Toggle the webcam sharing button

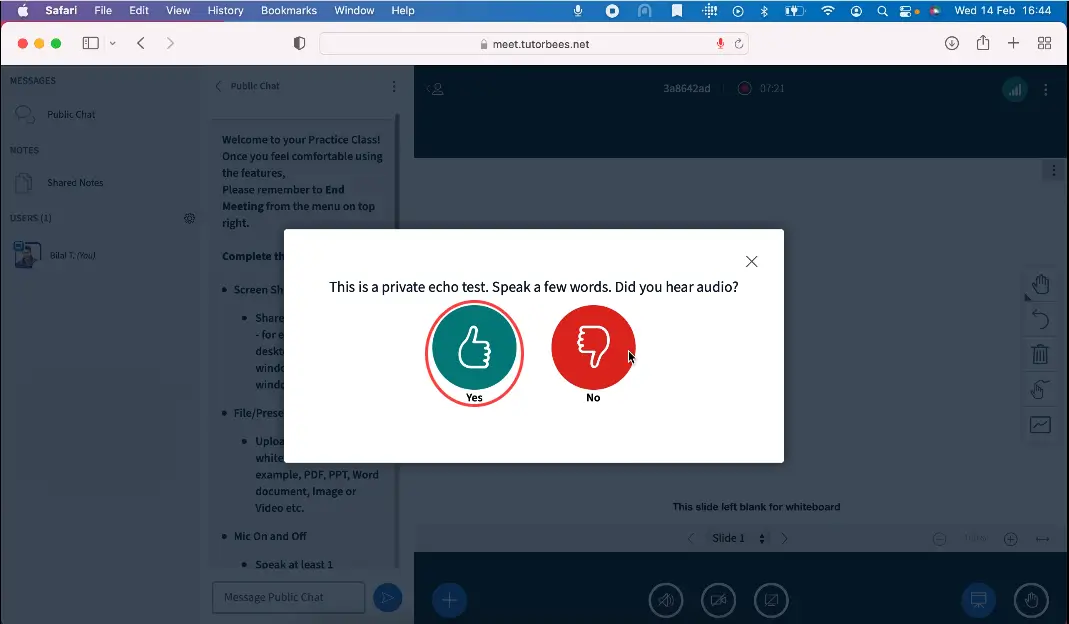(x=719, y=600)
